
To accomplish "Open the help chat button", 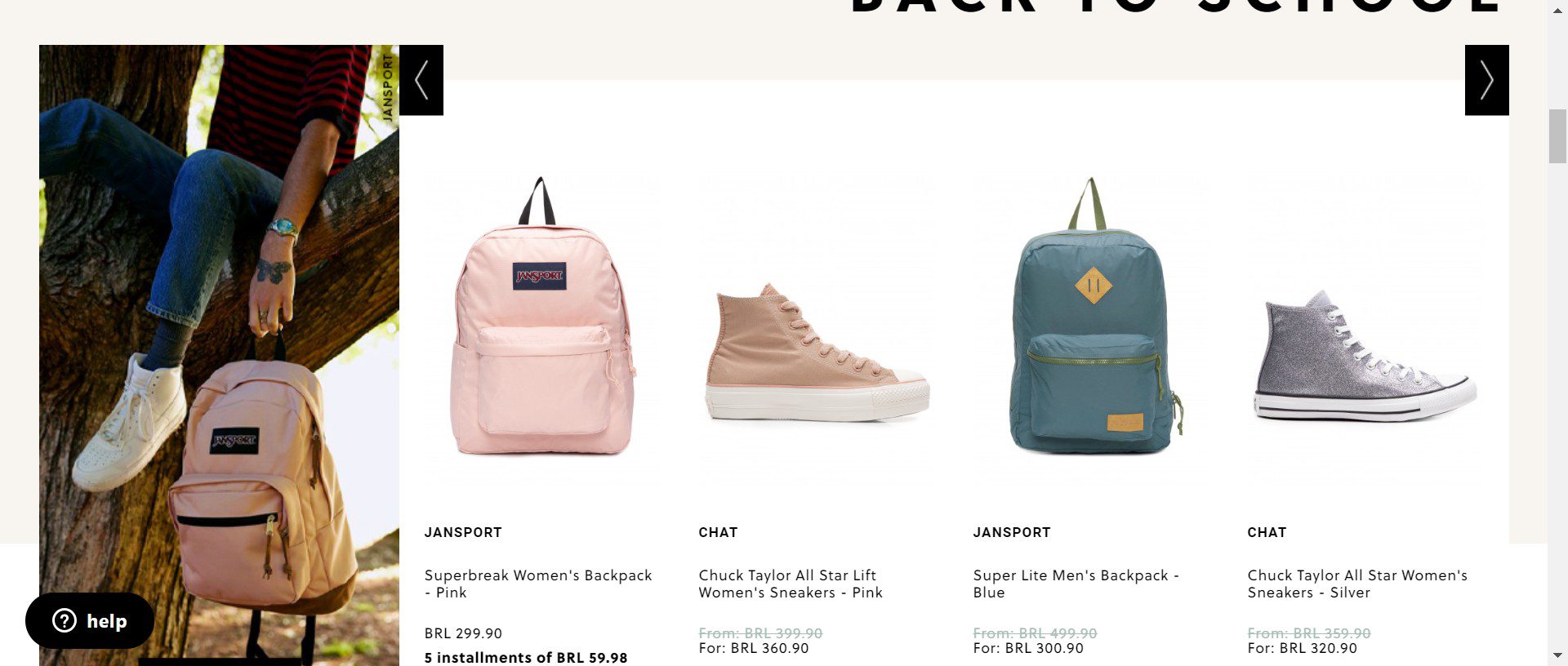I will tap(90, 621).
